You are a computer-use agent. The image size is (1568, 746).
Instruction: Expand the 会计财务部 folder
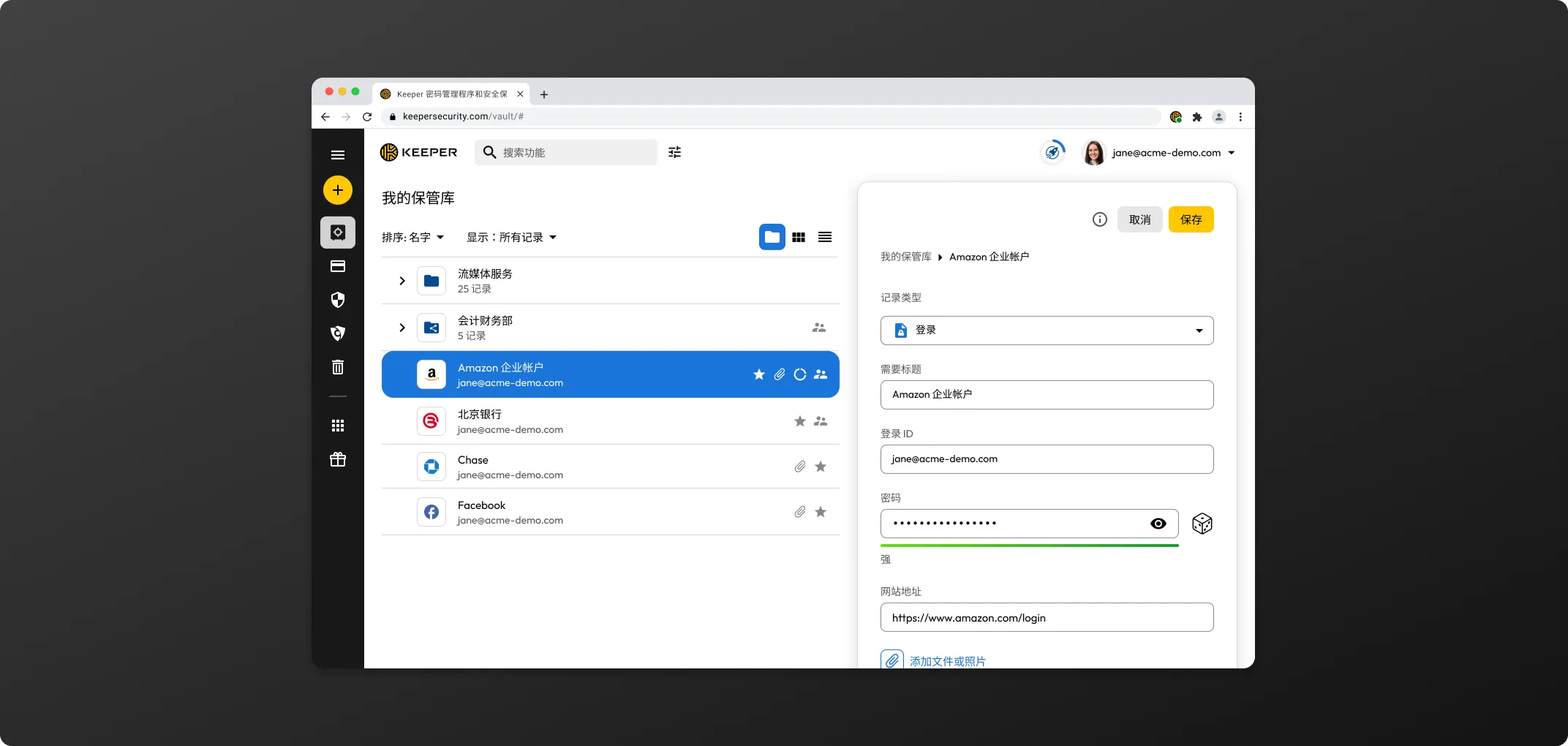[402, 328]
